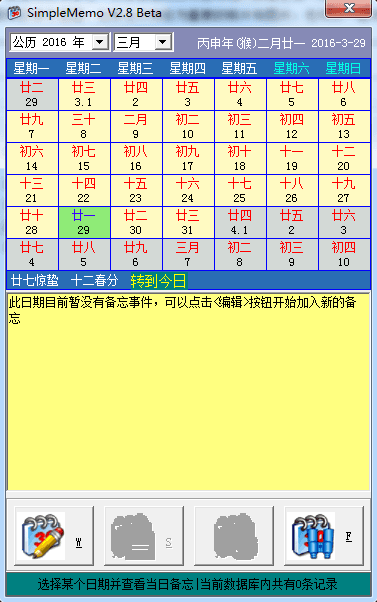Select date 16 with lunar 初八
Image resolution: width=377 pixels, height=602 pixels.
point(136,159)
